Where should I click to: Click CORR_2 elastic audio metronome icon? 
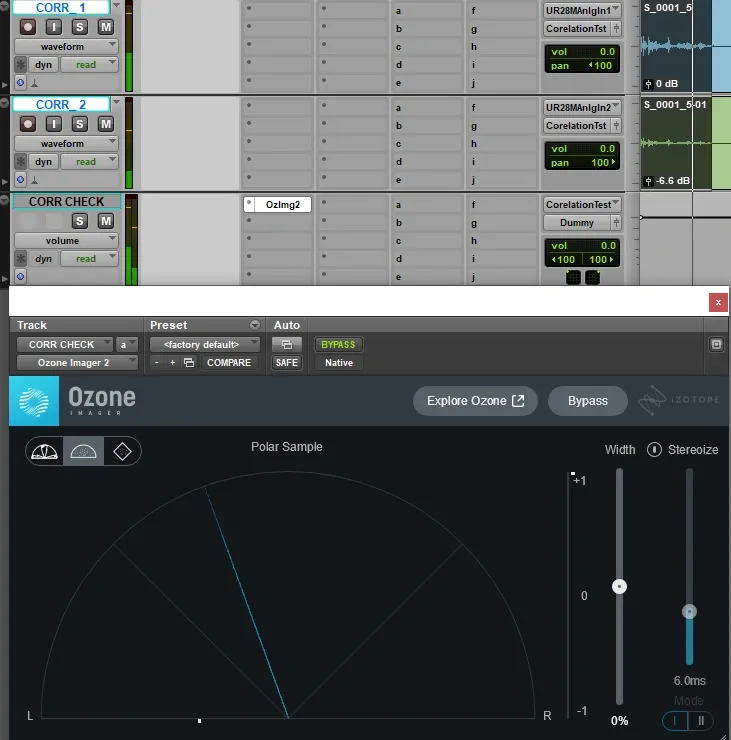tap(34, 180)
